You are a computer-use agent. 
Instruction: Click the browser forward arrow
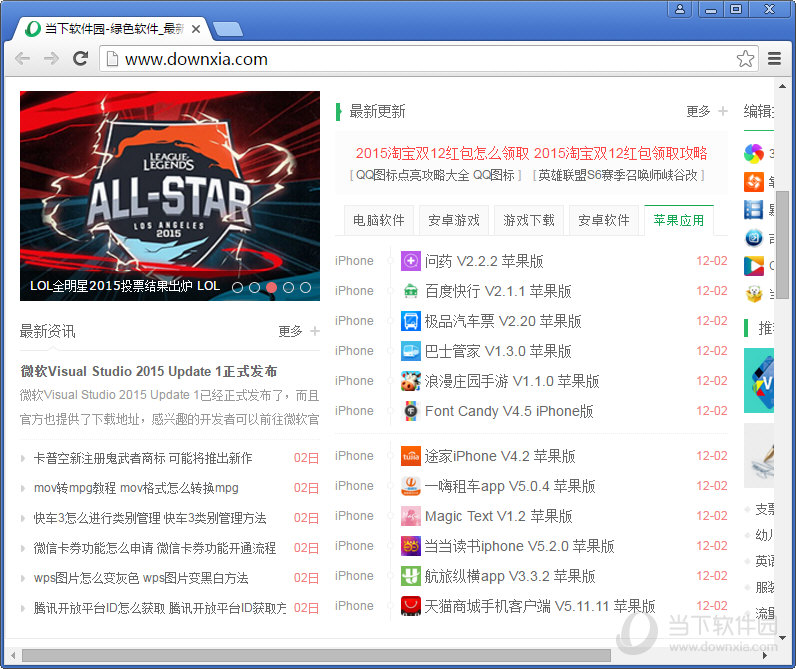tap(51, 59)
